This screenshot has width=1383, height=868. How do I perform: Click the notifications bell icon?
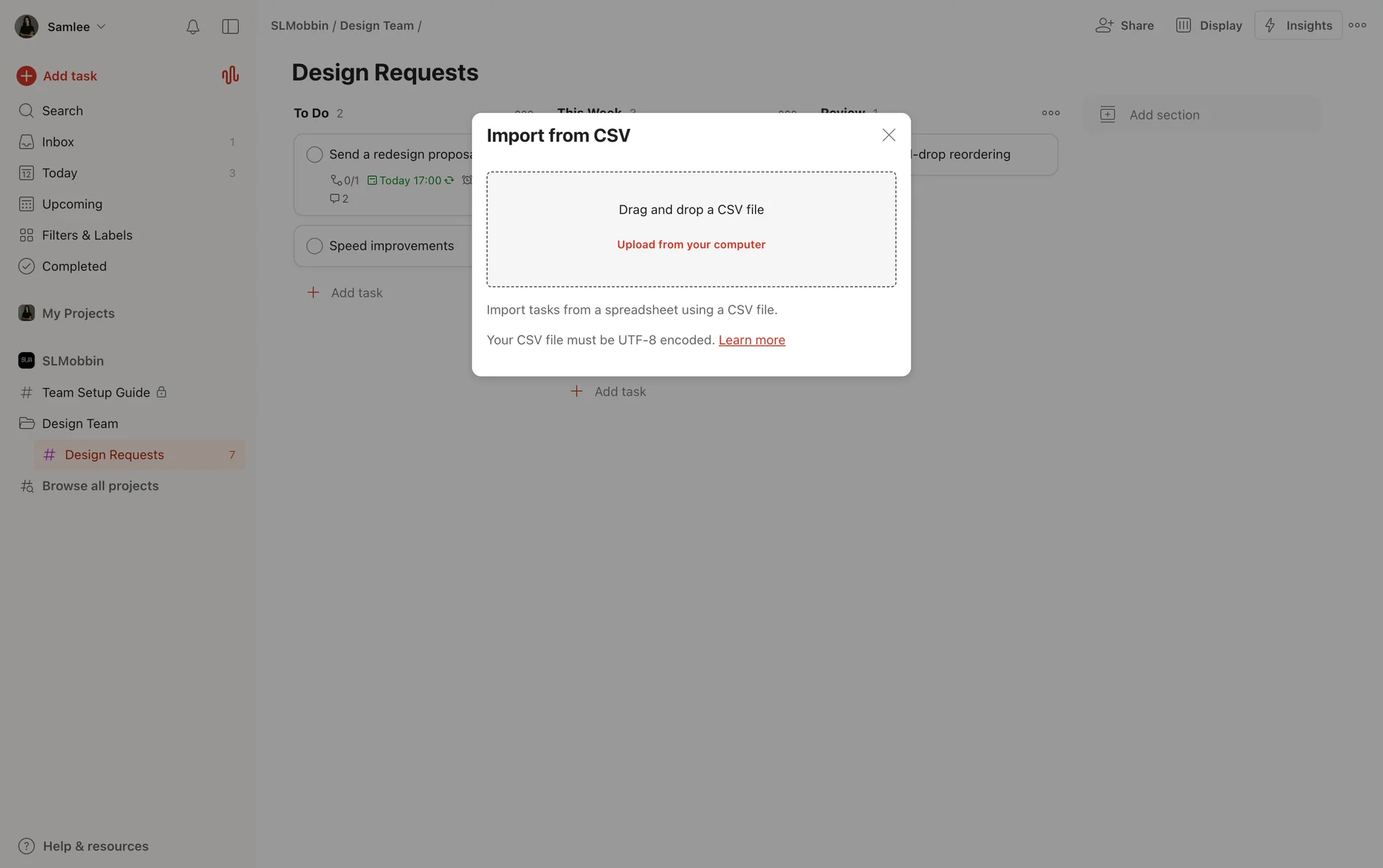point(192,27)
